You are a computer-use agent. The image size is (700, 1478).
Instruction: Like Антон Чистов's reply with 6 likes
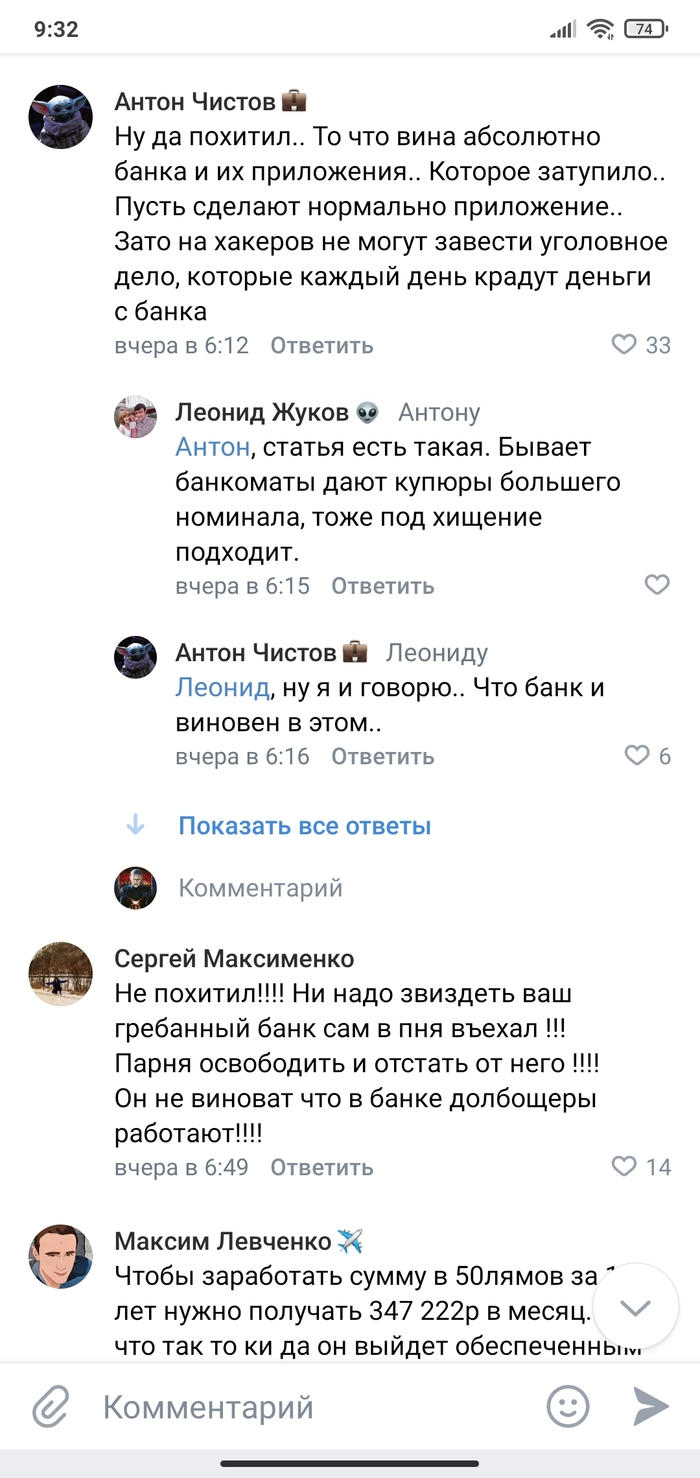pos(637,756)
